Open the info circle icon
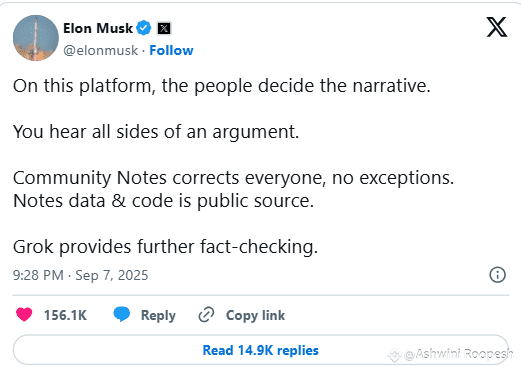 (497, 275)
